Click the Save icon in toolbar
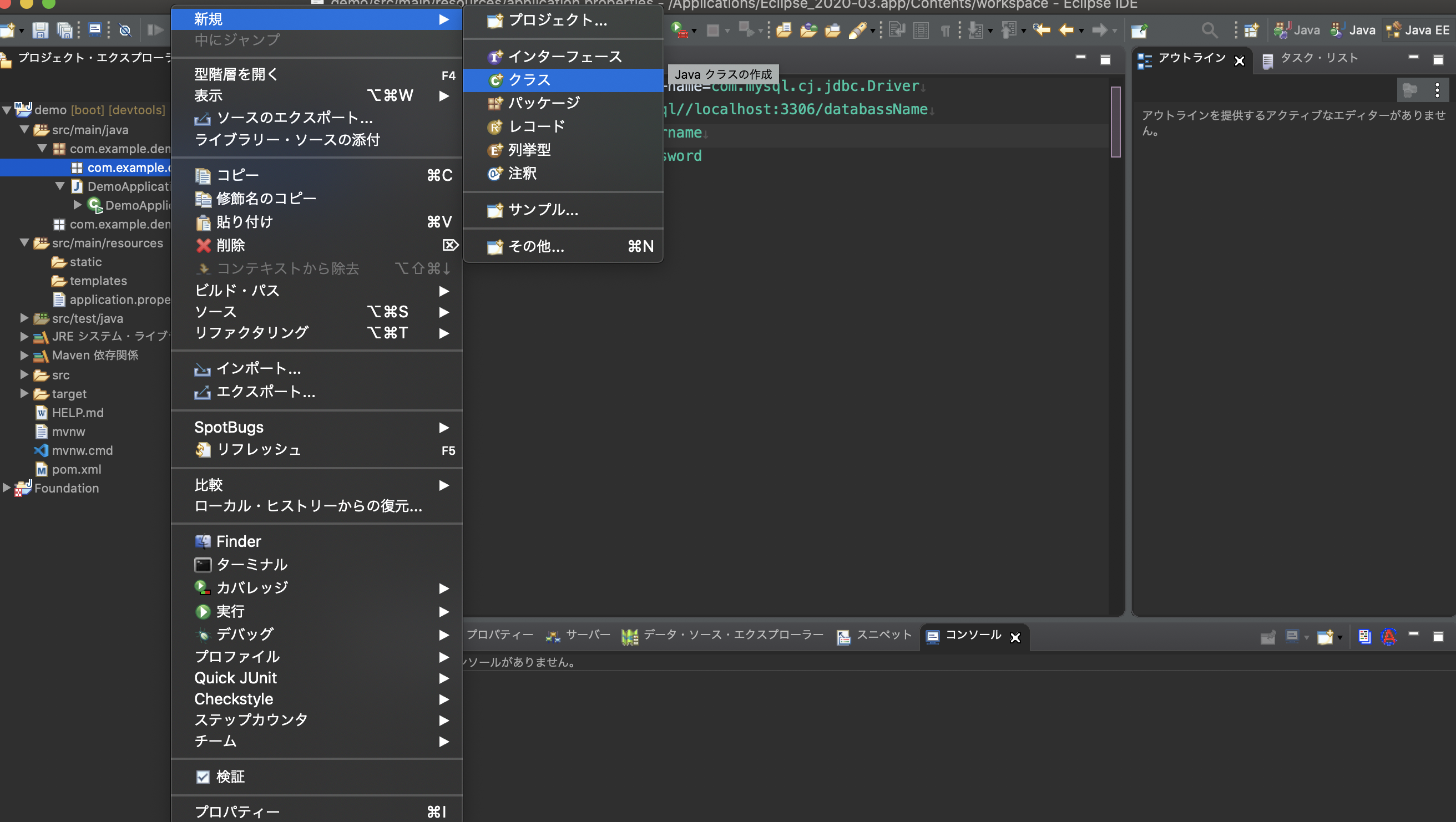Image resolution: width=1456 pixels, height=822 pixels. tap(40, 31)
